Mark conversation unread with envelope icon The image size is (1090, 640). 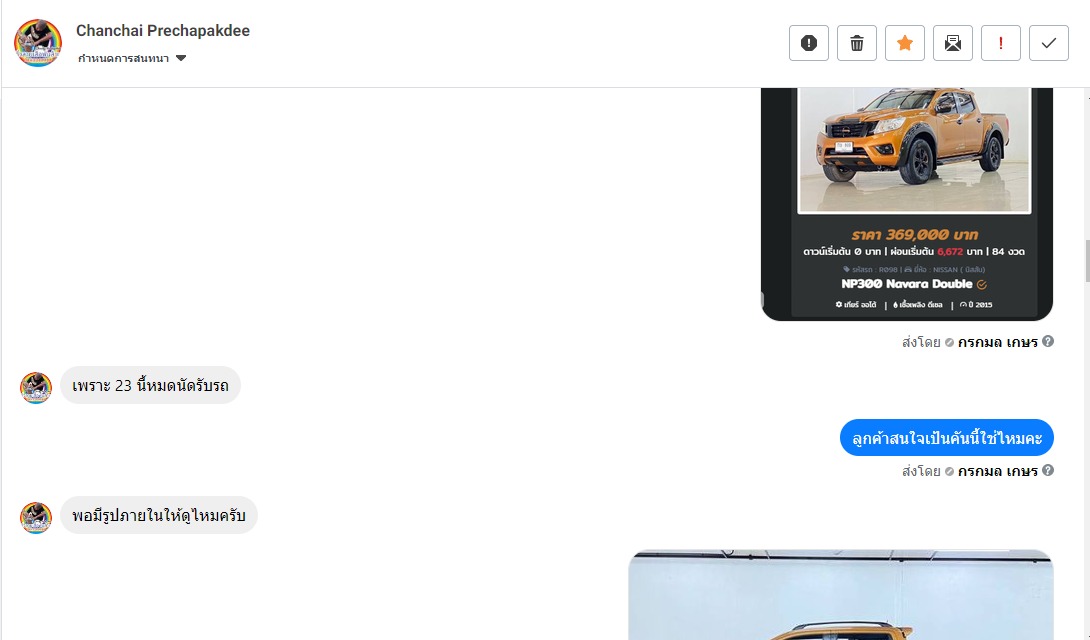click(952, 43)
